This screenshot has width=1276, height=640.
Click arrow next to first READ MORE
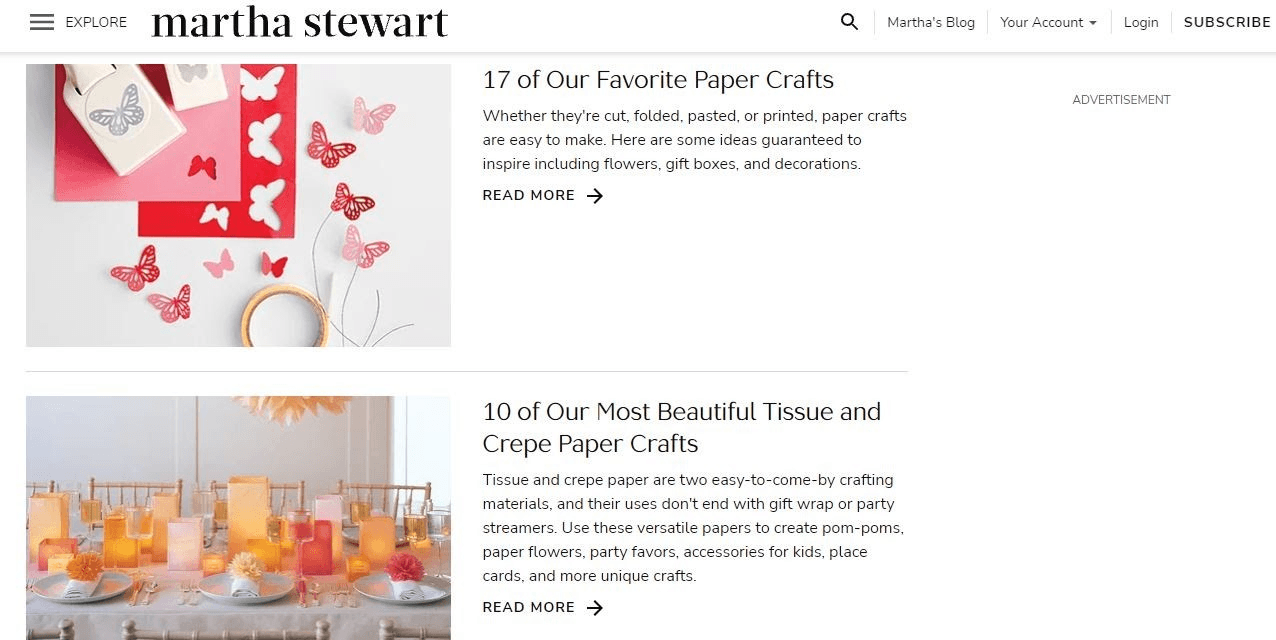(x=595, y=196)
